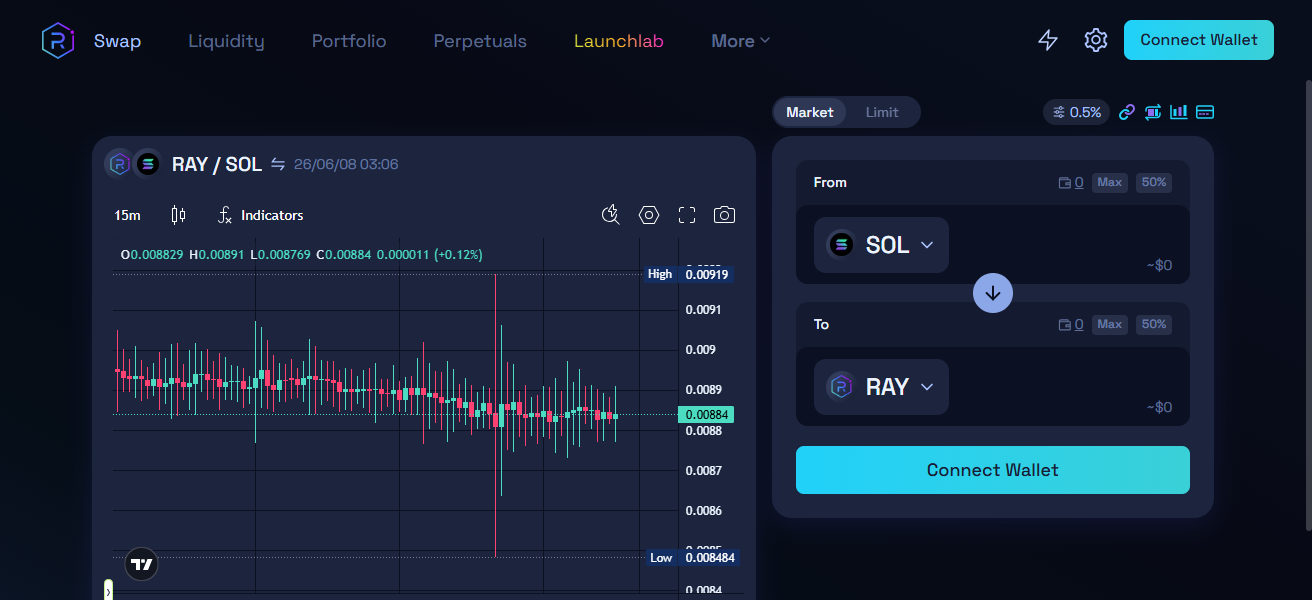Click the 26/06/08 03:06 timestamp
1312x600 pixels.
tap(346, 164)
